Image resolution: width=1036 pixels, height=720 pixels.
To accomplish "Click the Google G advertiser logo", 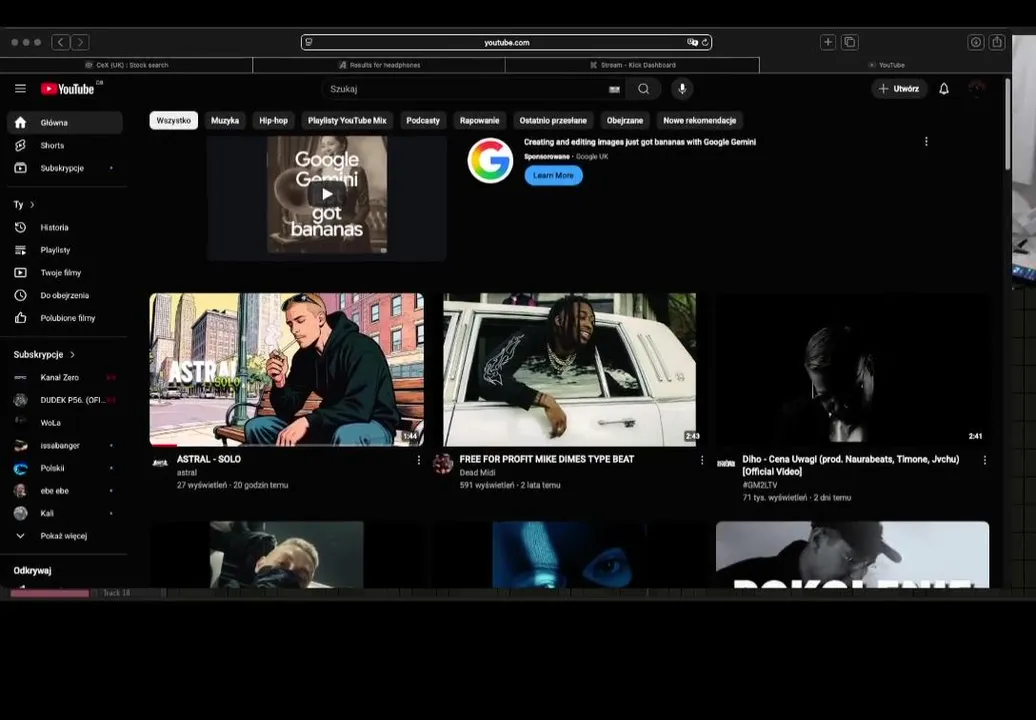I will [490, 161].
